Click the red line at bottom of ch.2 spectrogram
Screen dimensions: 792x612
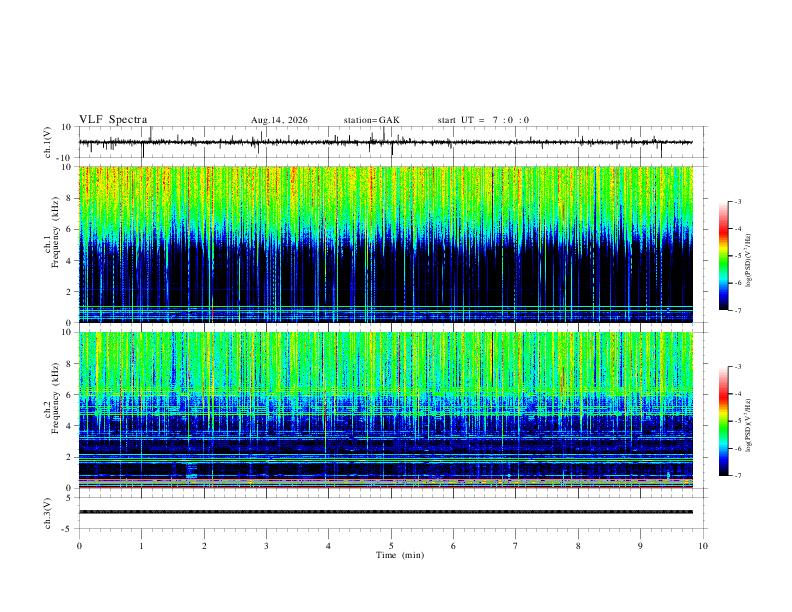click(385, 487)
